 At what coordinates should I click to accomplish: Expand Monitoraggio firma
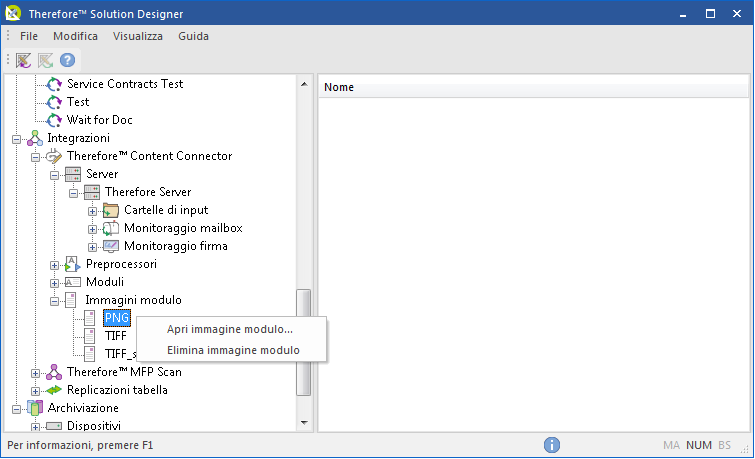(92, 248)
